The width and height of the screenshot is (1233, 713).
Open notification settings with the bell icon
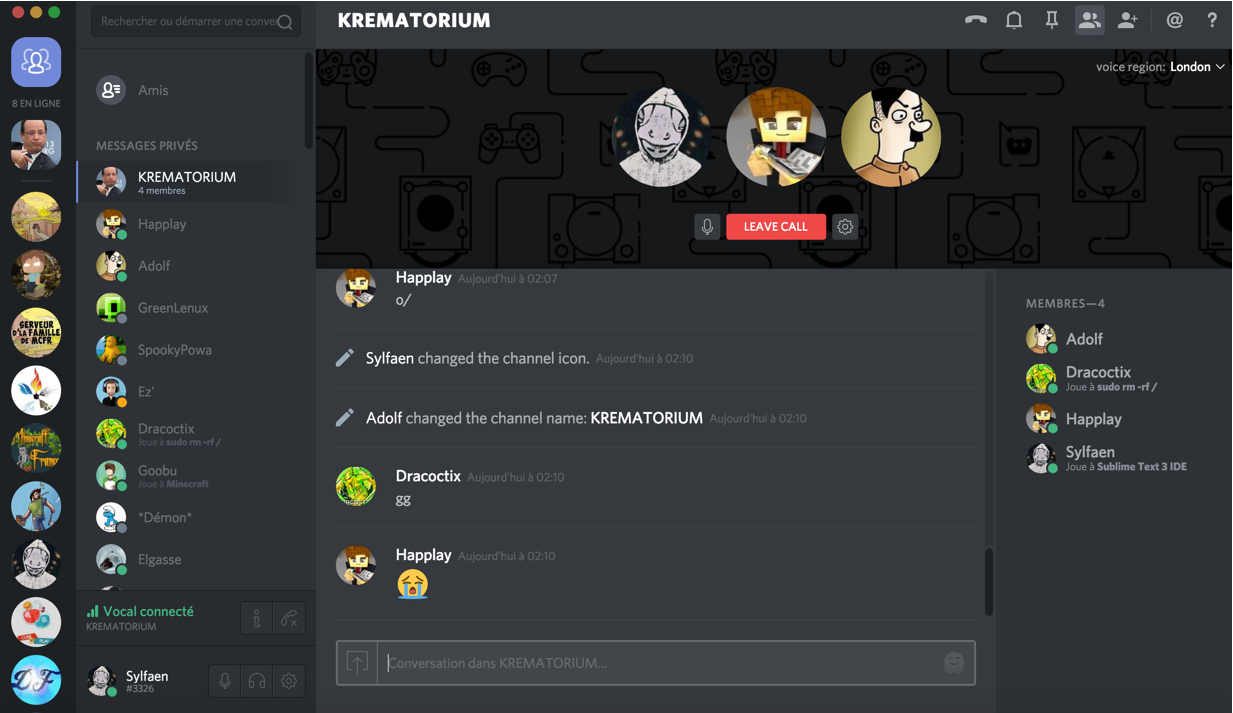point(1014,20)
